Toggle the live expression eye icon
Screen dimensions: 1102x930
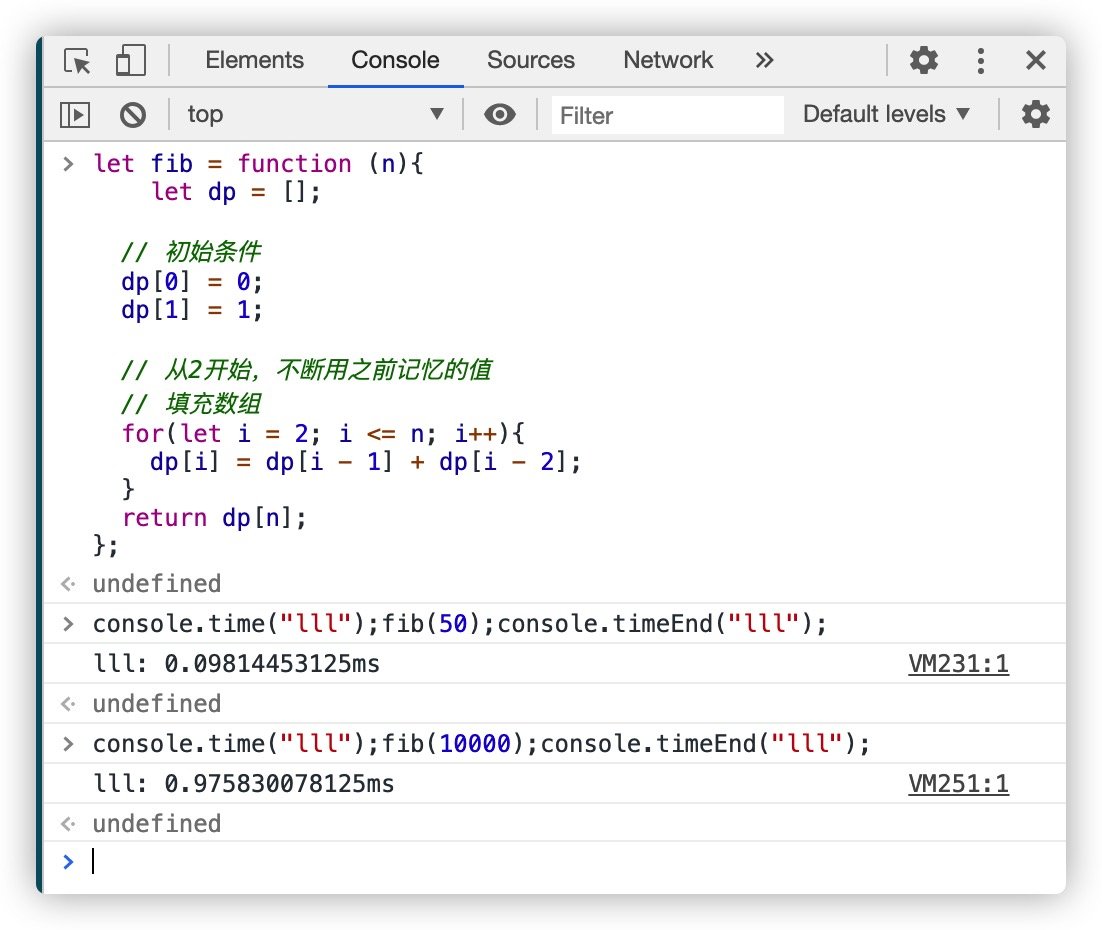coord(500,115)
